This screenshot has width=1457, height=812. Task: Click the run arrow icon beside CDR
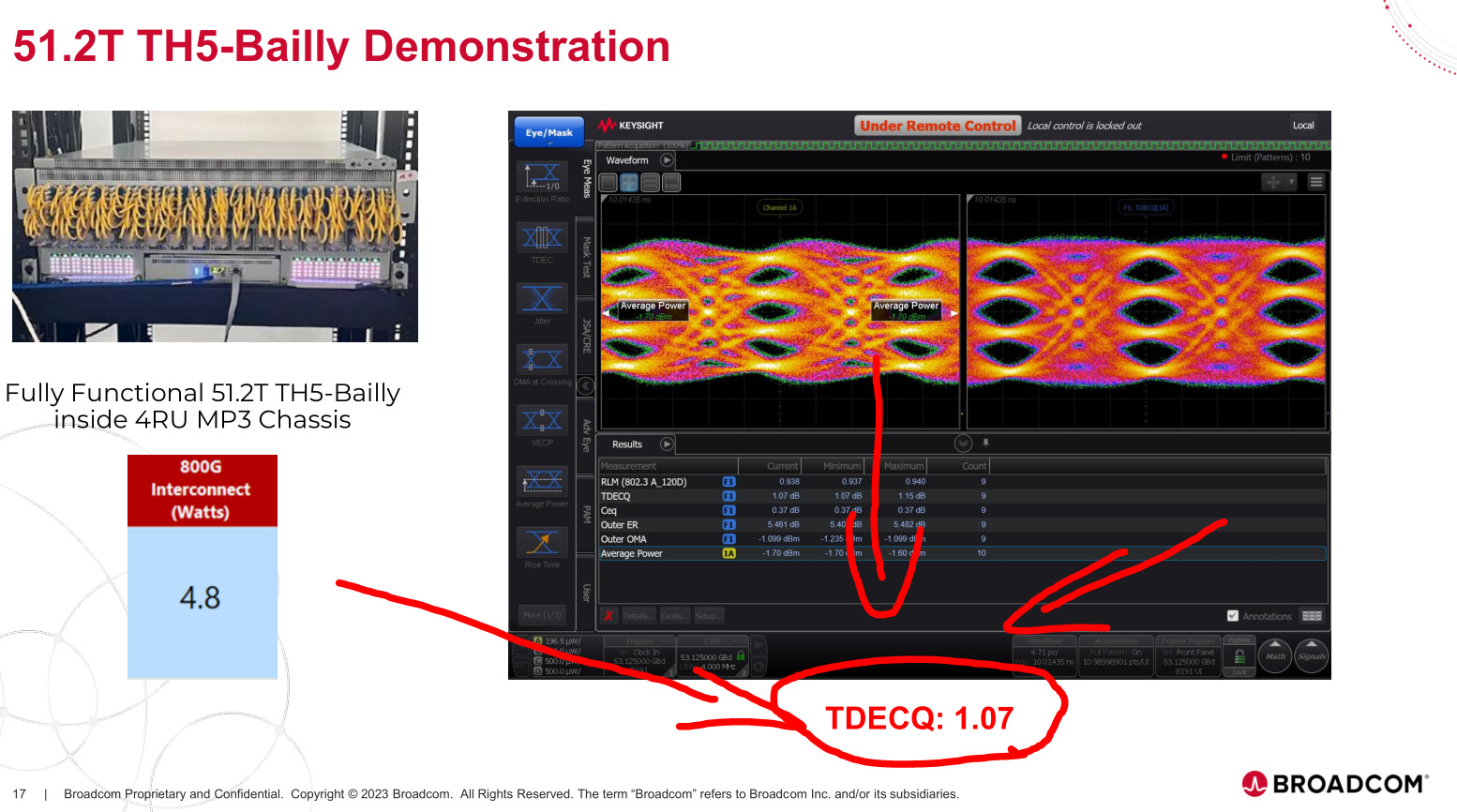point(759,645)
